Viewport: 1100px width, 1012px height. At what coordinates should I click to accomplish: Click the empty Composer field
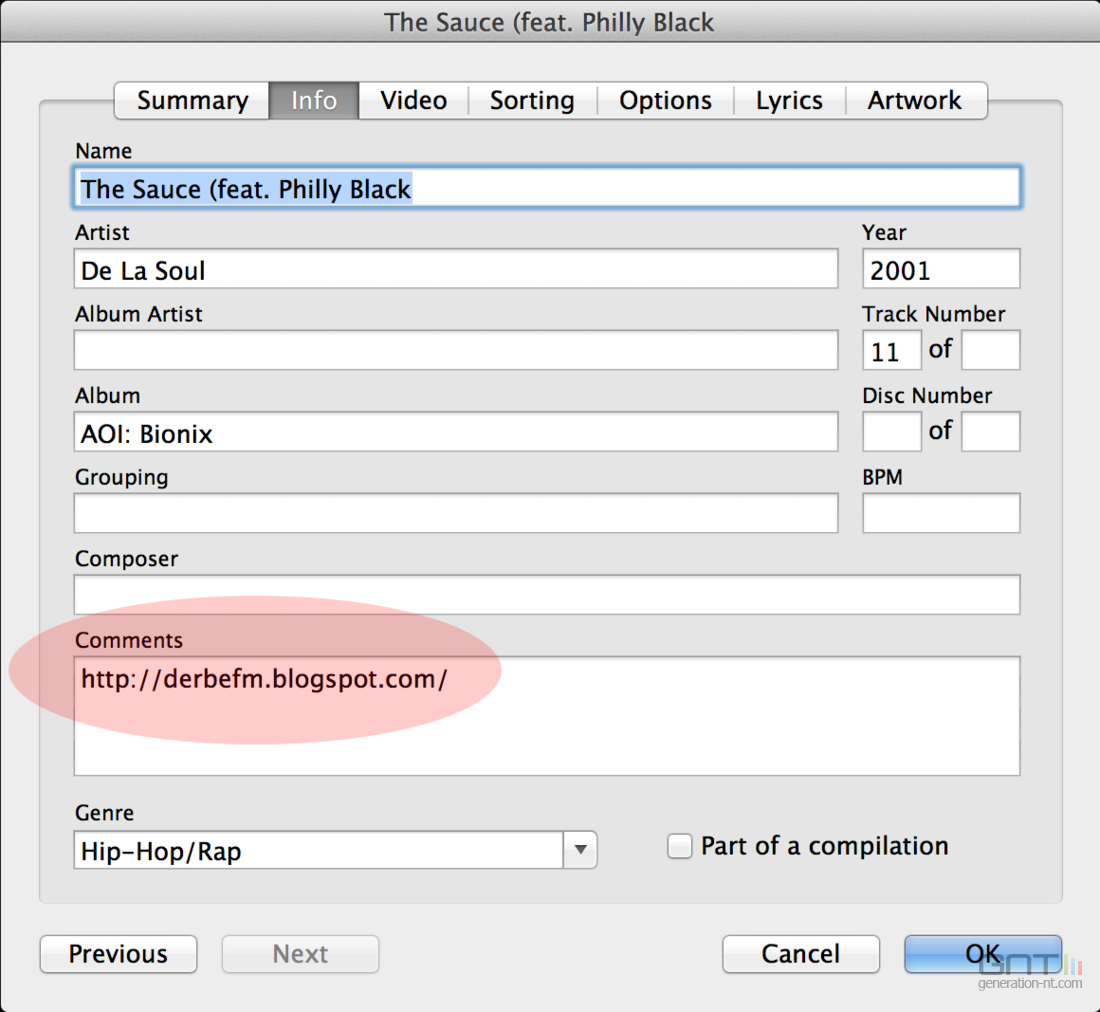coord(547,594)
